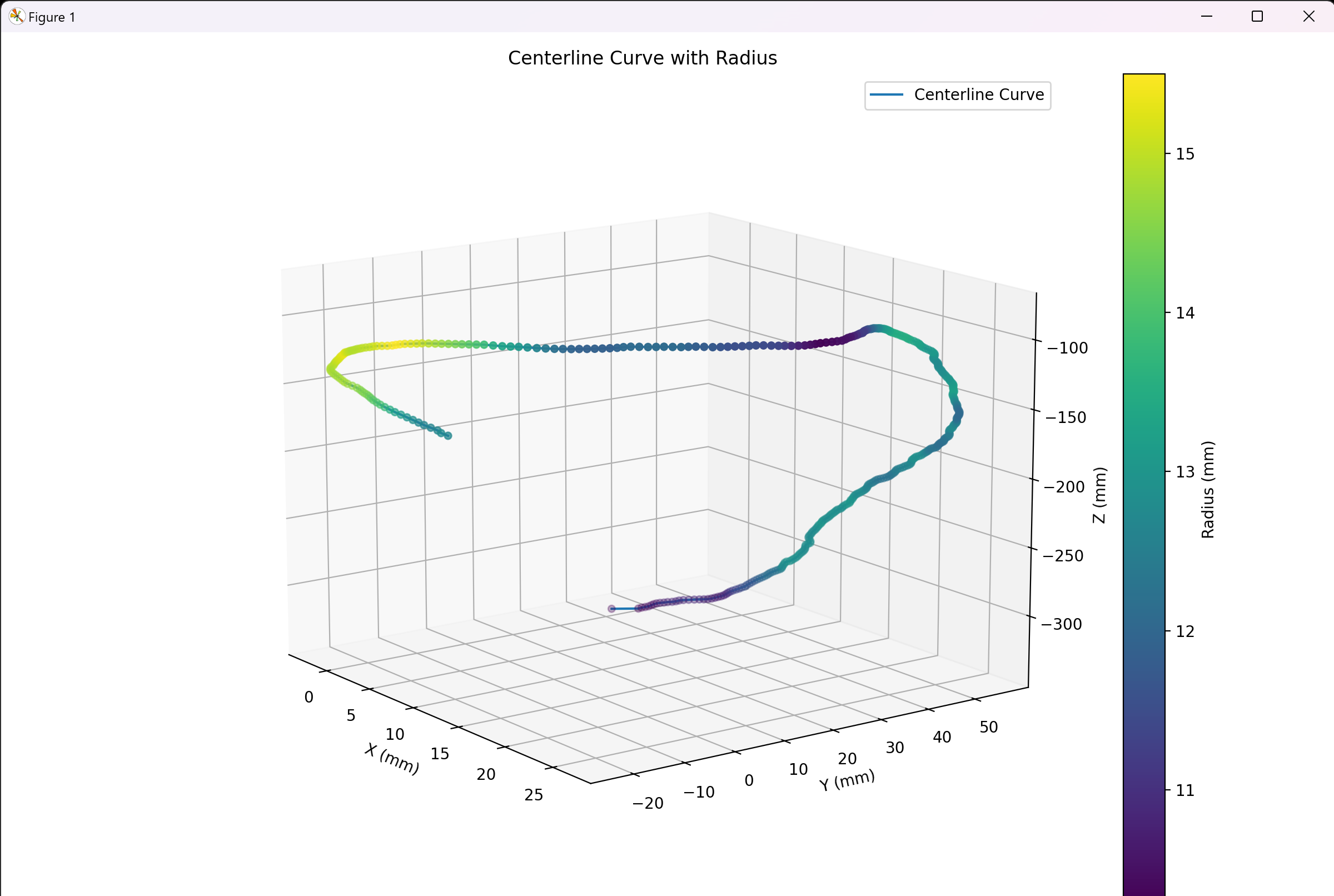Image resolution: width=1334 pixels, height=896 pixels.
Task: Click the Z axis tick −250
Action: coord(1063,556)
